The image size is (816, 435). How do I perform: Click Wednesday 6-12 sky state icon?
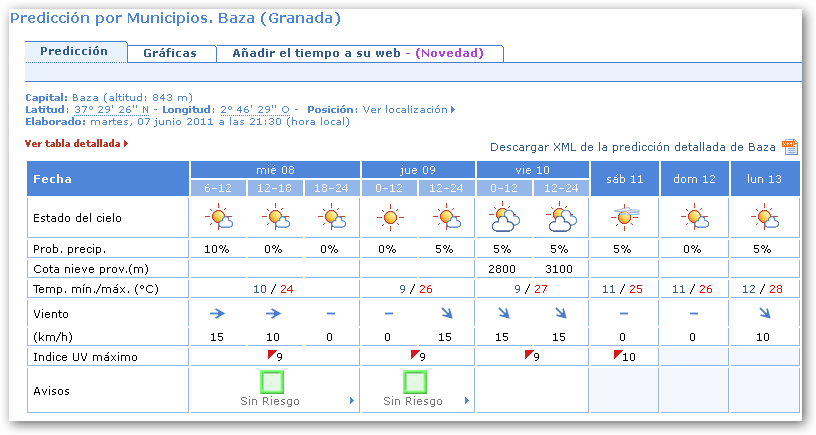pyautogui.click(x=217, y=217)
